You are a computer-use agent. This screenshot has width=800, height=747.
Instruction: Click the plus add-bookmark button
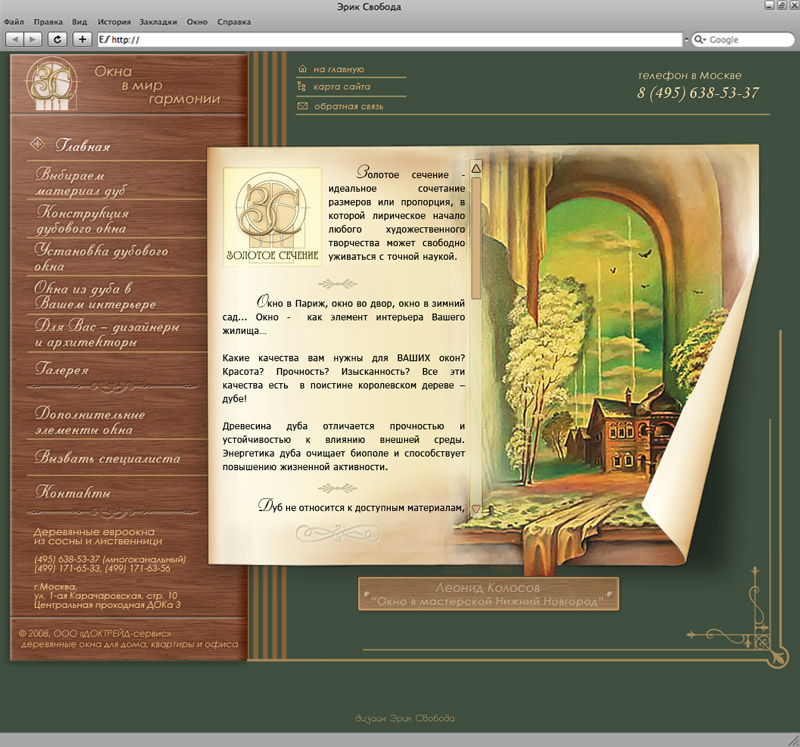82,39
